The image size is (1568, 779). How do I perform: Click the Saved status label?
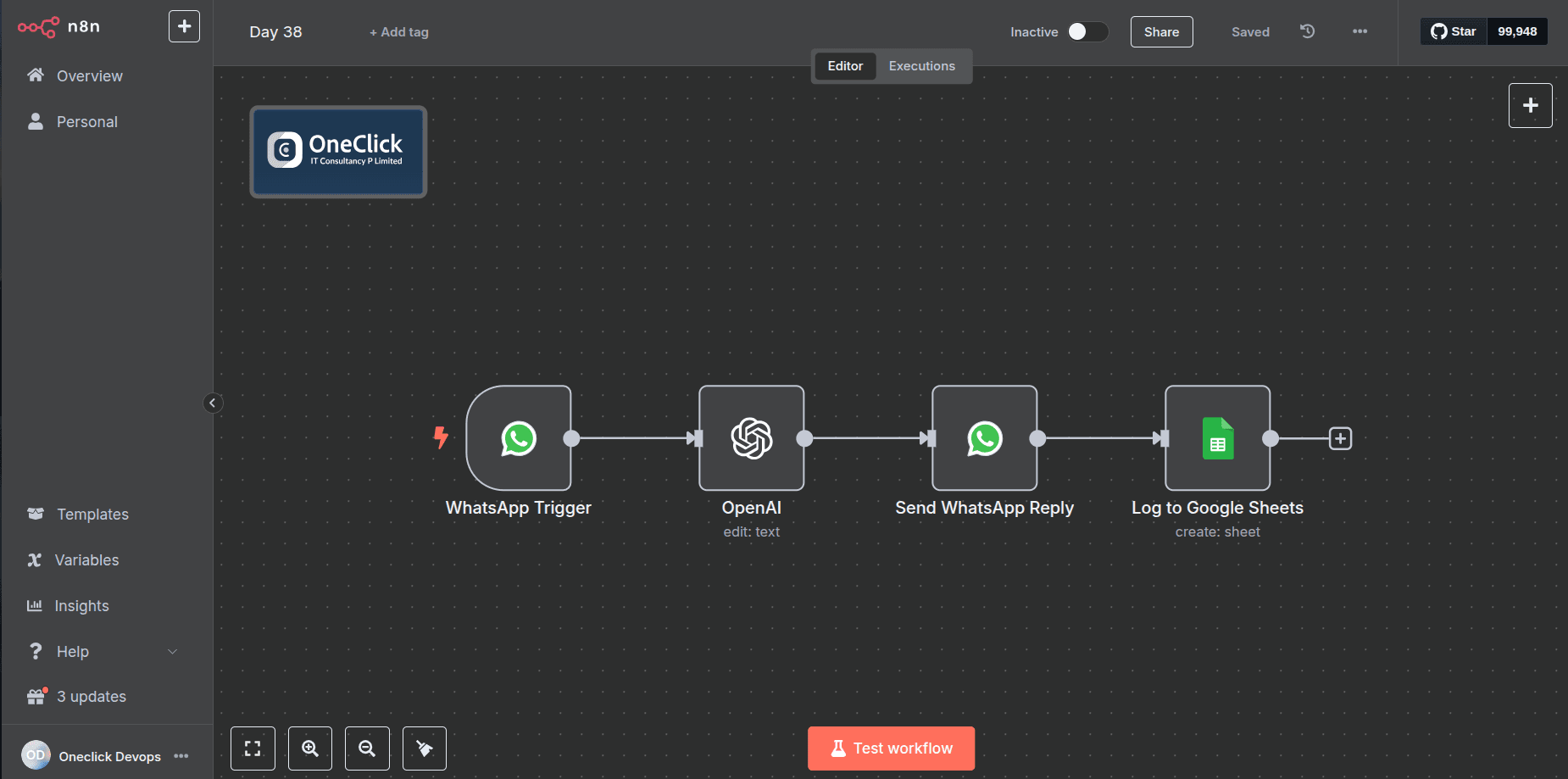pyautogui.click(x=1250, y=32)
